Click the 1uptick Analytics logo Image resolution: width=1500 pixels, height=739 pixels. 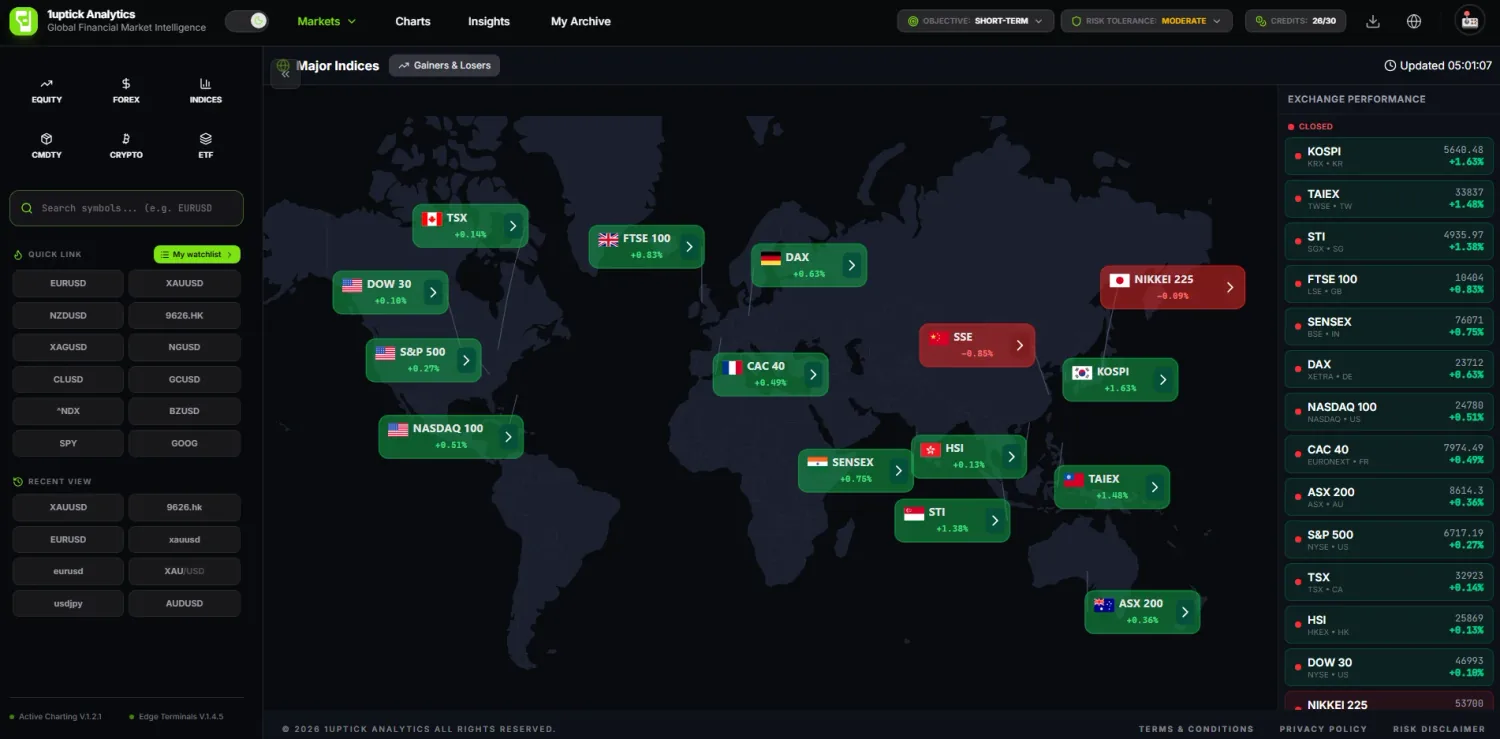coord(23,21)
